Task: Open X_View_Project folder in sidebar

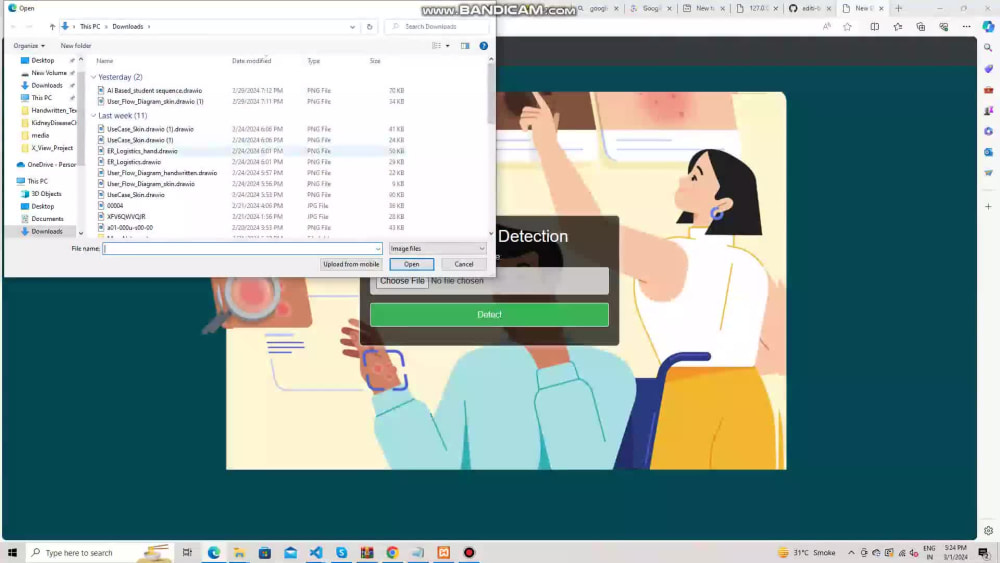Action: (x=52, y=148)
